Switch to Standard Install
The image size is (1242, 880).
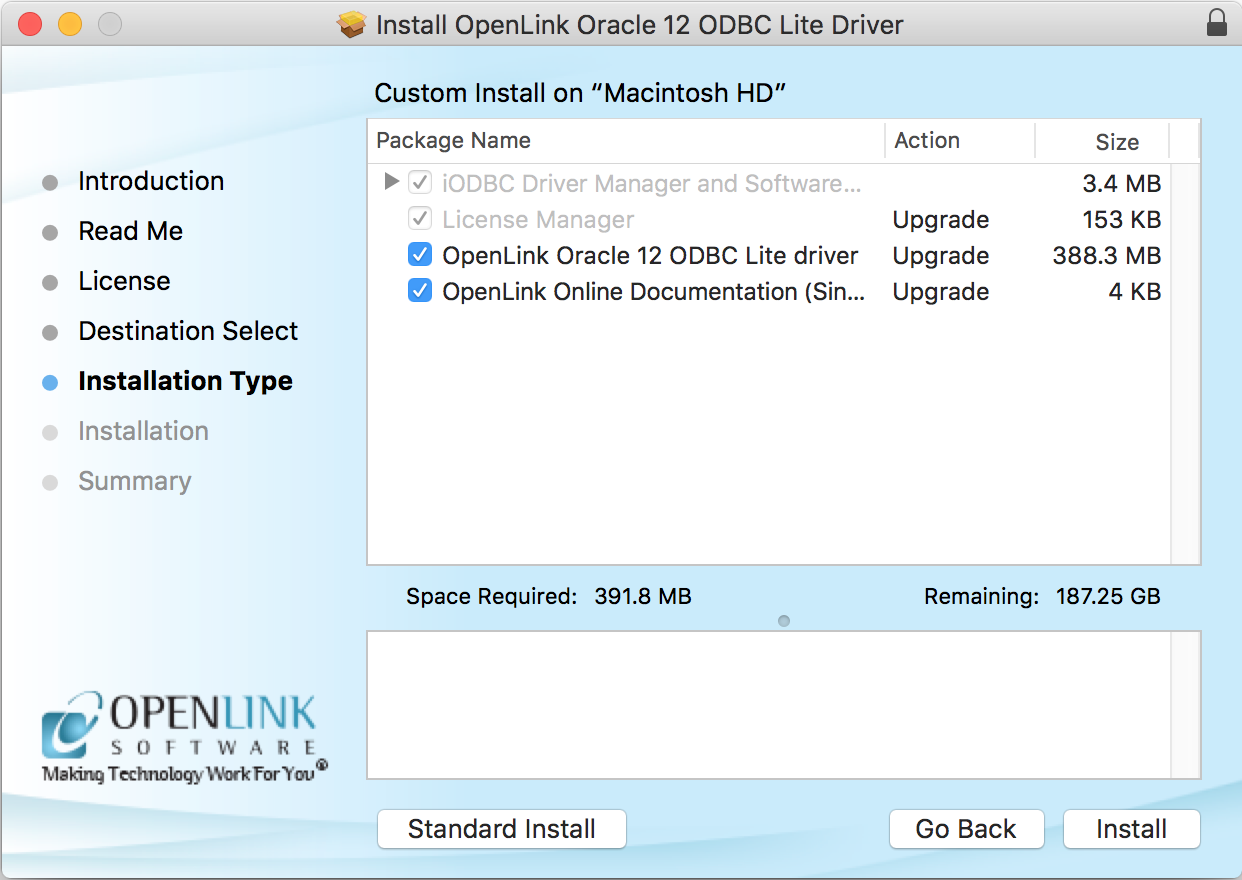pos(502,829)
